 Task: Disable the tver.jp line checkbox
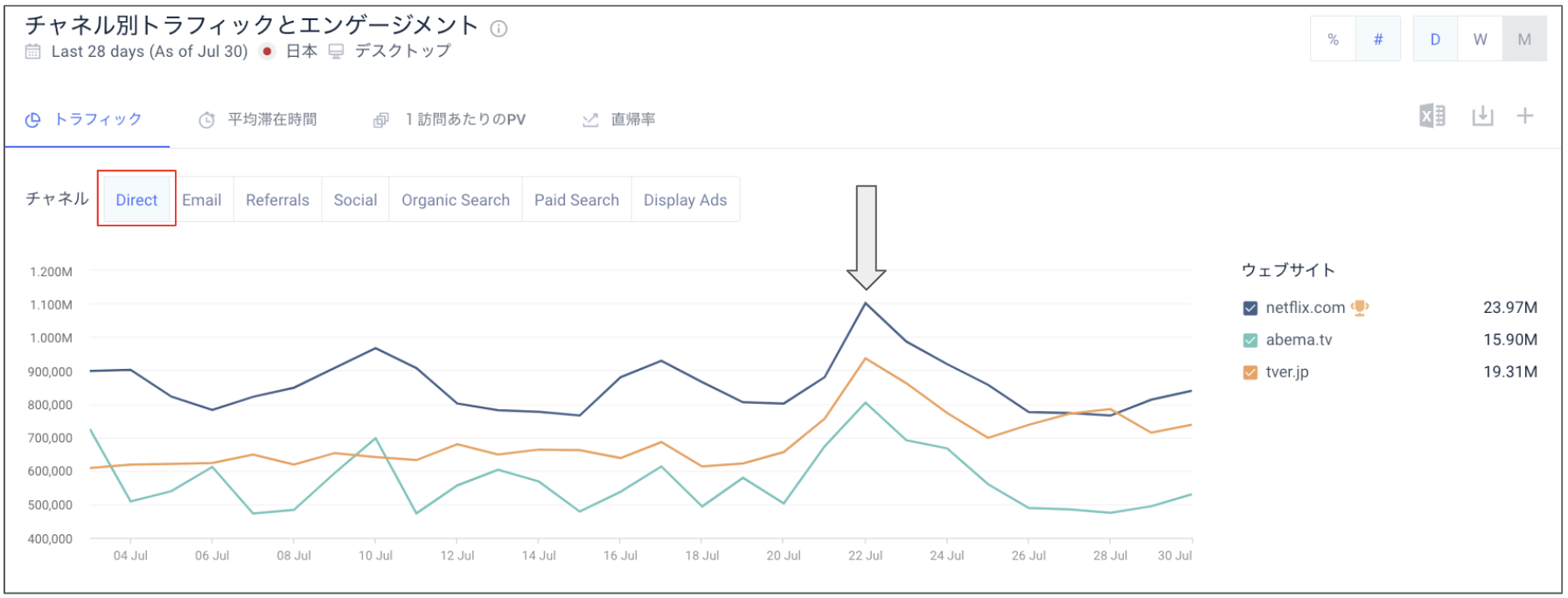(1251, 372)
